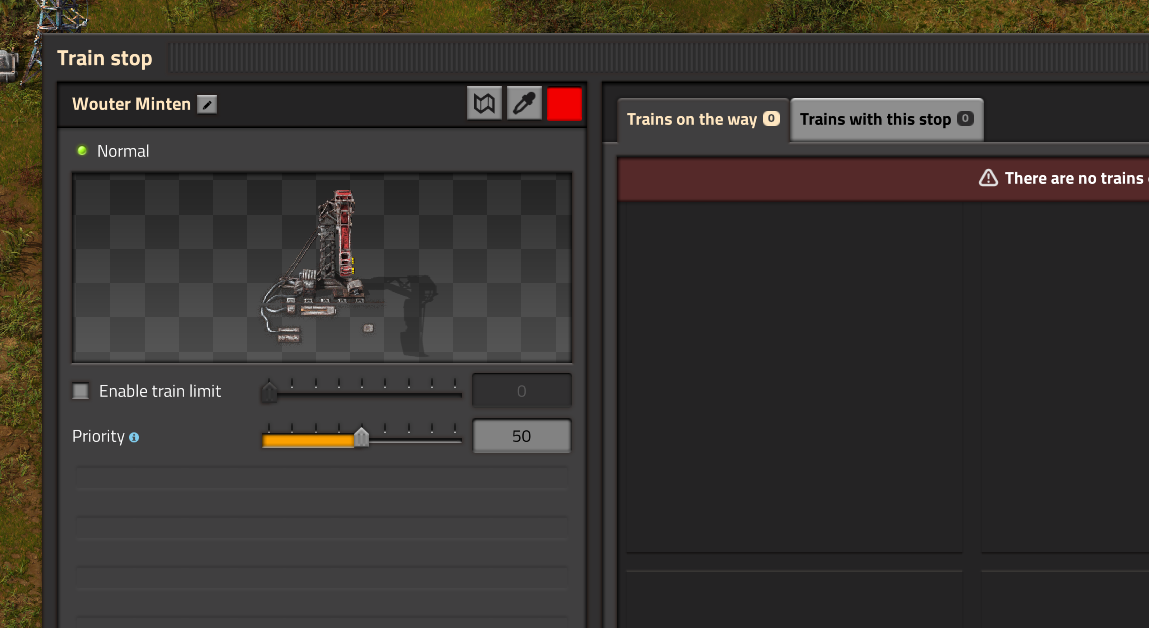Click the There are no trains warning text
The height and width of the screenshot is (628, 1149).
point(1076,178)
